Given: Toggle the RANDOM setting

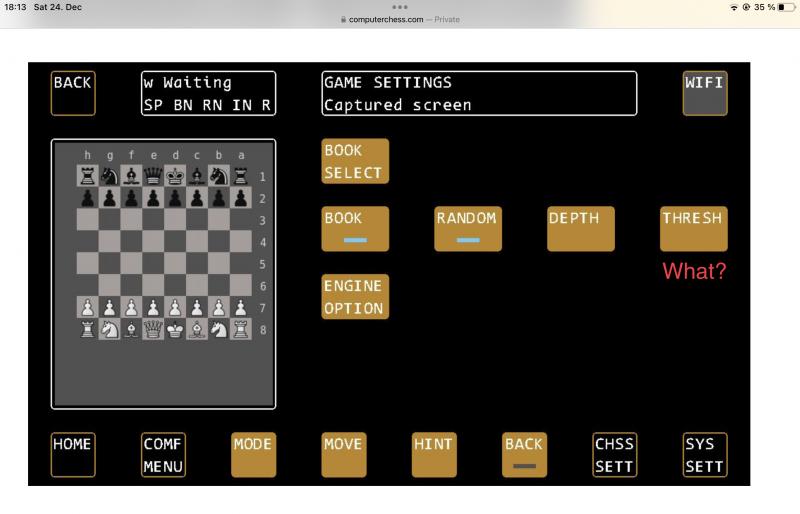Looking at the screenshot, I should pyautogui.click(x=467, y=229).
